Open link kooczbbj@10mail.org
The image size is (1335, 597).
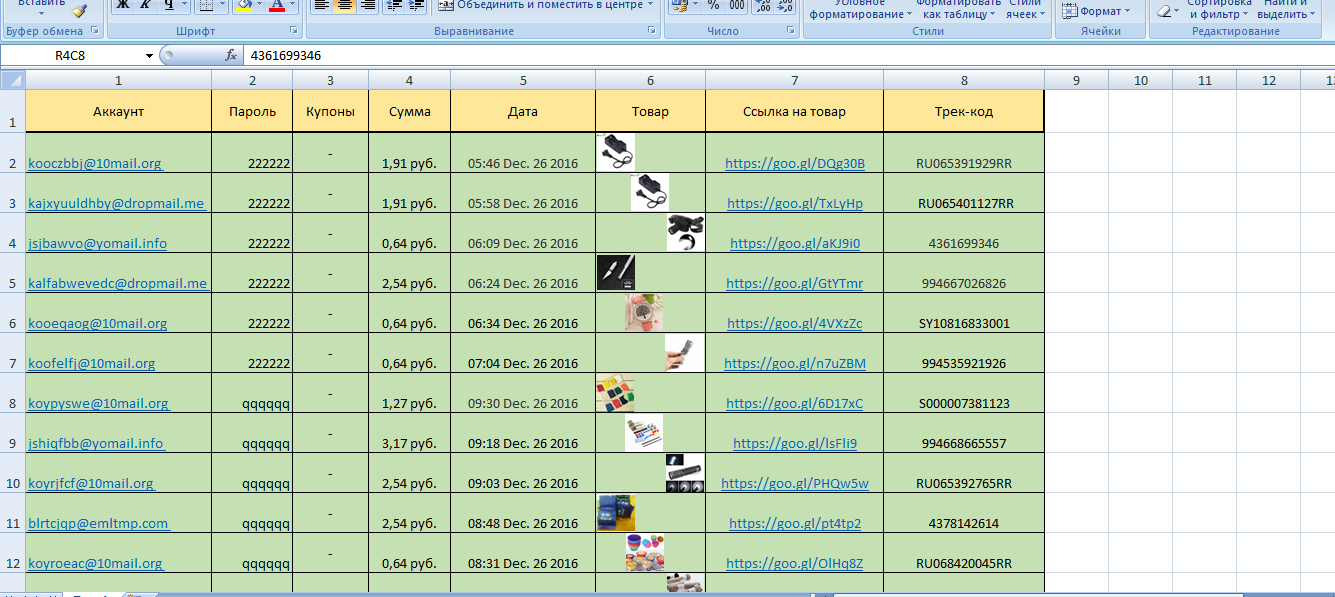[96, 164]
